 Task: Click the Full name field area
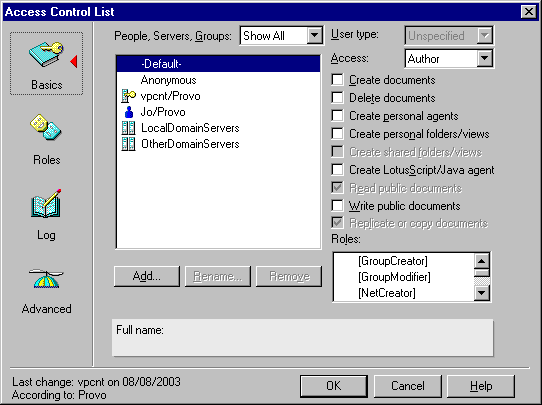[303, 338]
